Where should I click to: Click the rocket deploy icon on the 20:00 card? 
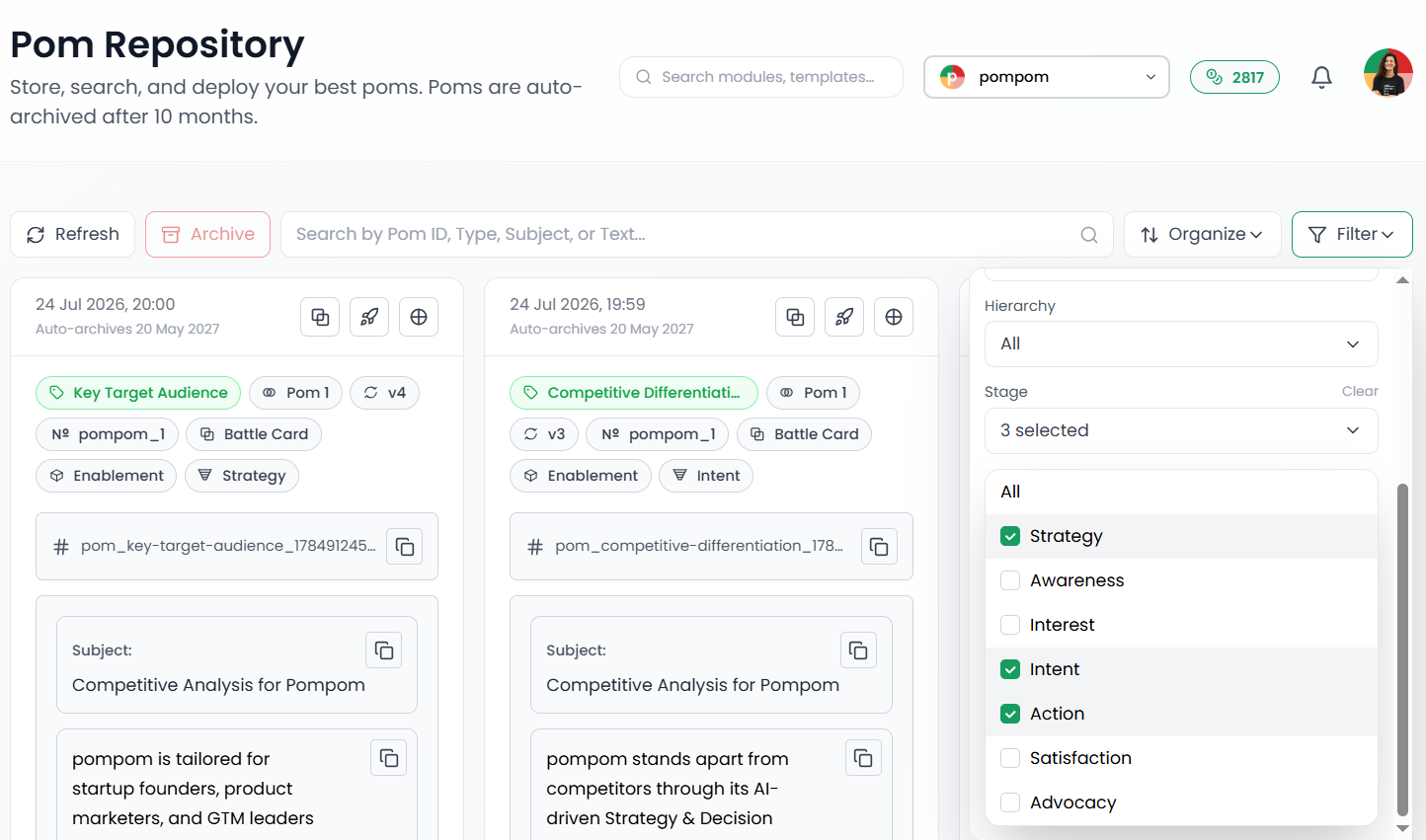pyautogui.click(x=369, y=317)
